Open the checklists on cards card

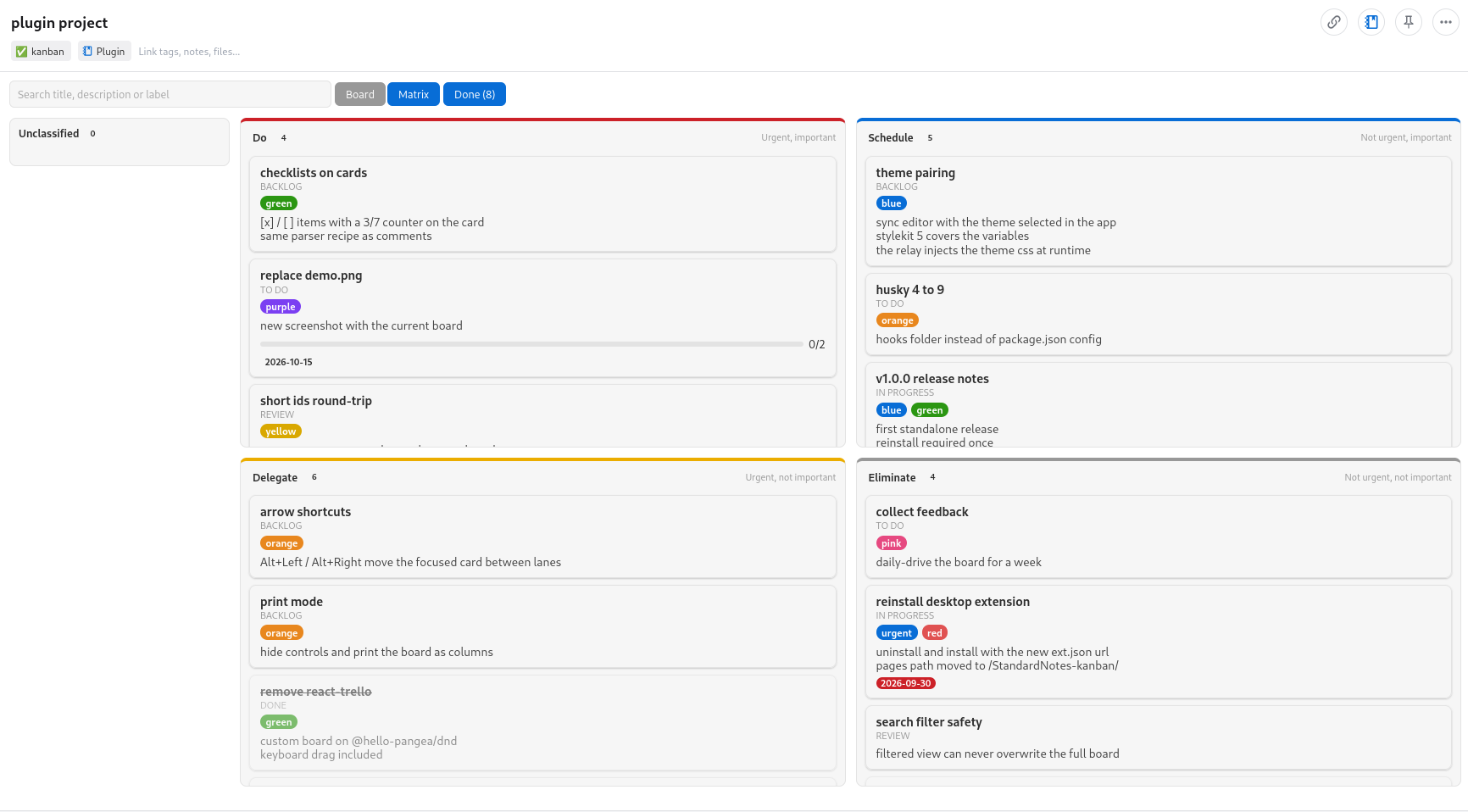pos(542,204)
